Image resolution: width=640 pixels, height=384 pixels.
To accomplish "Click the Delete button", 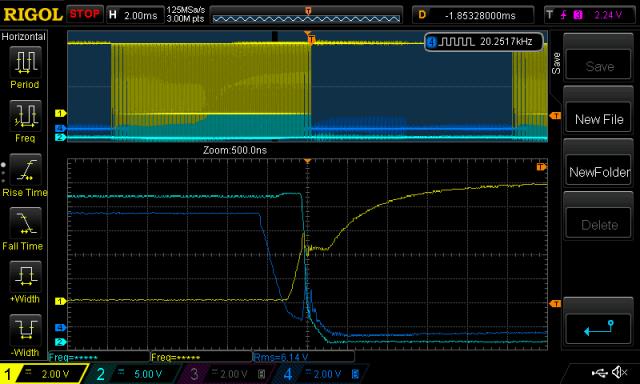I will coord(598,224).
